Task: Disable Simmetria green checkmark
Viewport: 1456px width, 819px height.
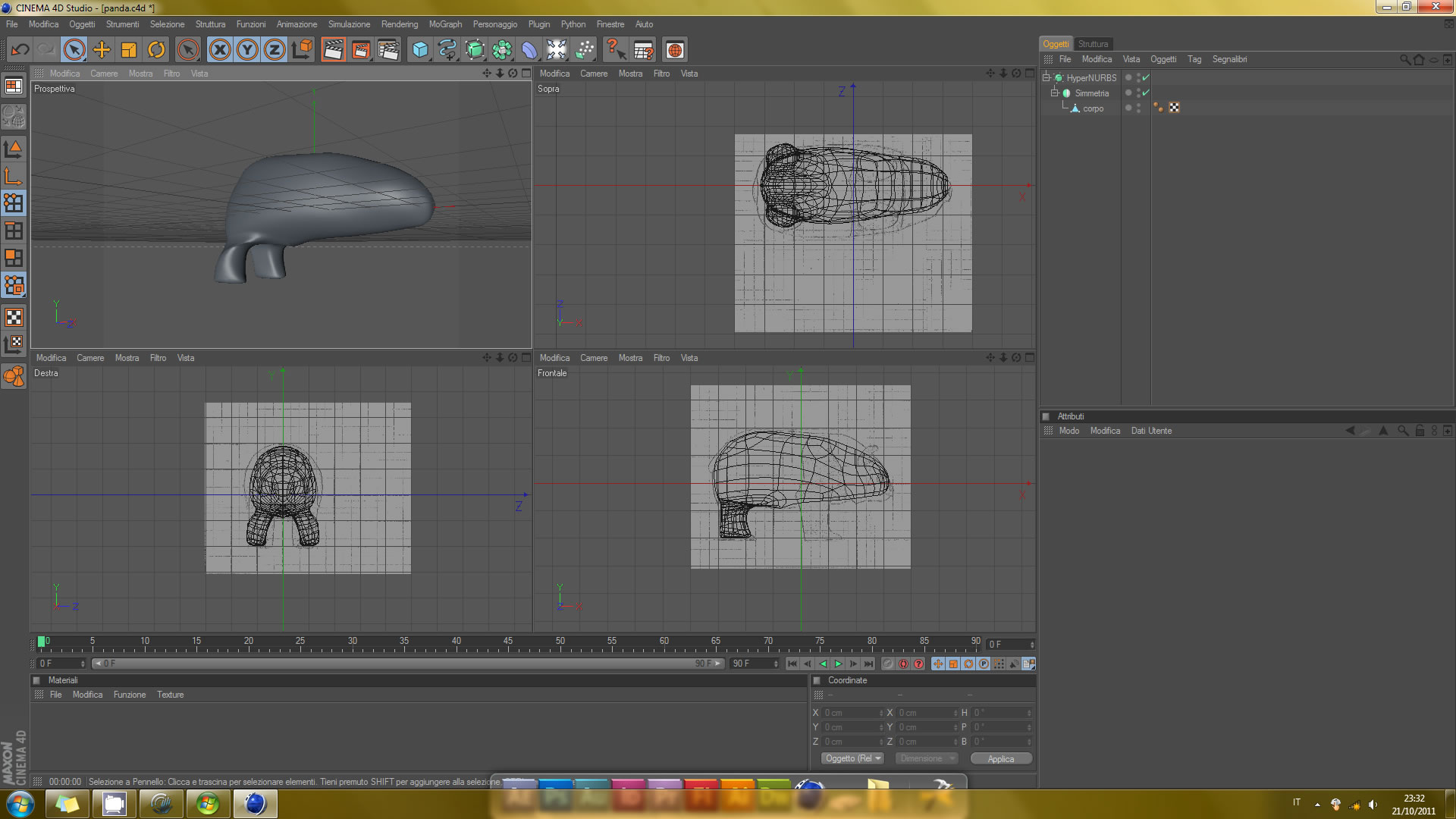Action: coord(1146,93)
